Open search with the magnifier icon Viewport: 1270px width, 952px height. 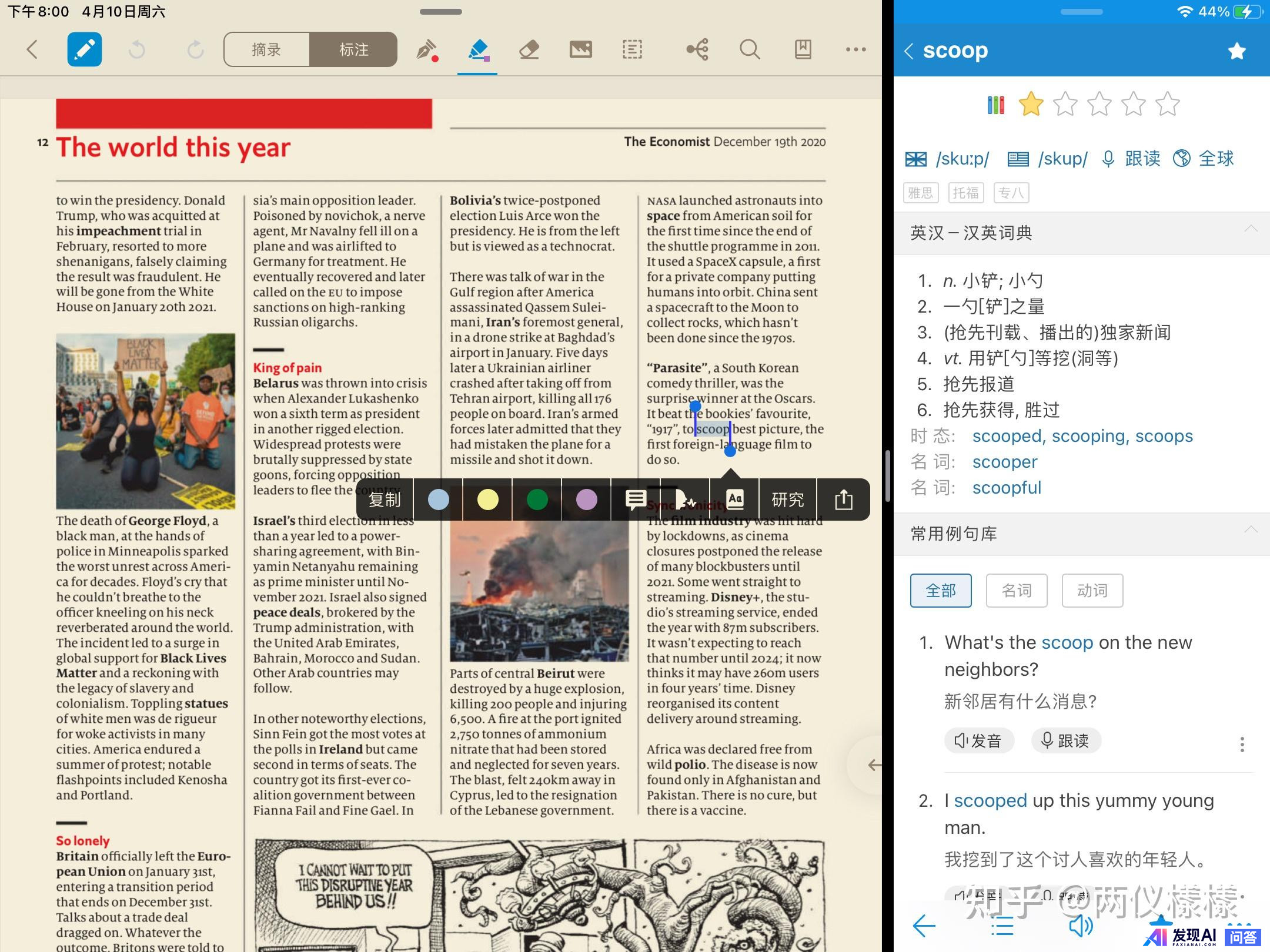tap(750, 49)
